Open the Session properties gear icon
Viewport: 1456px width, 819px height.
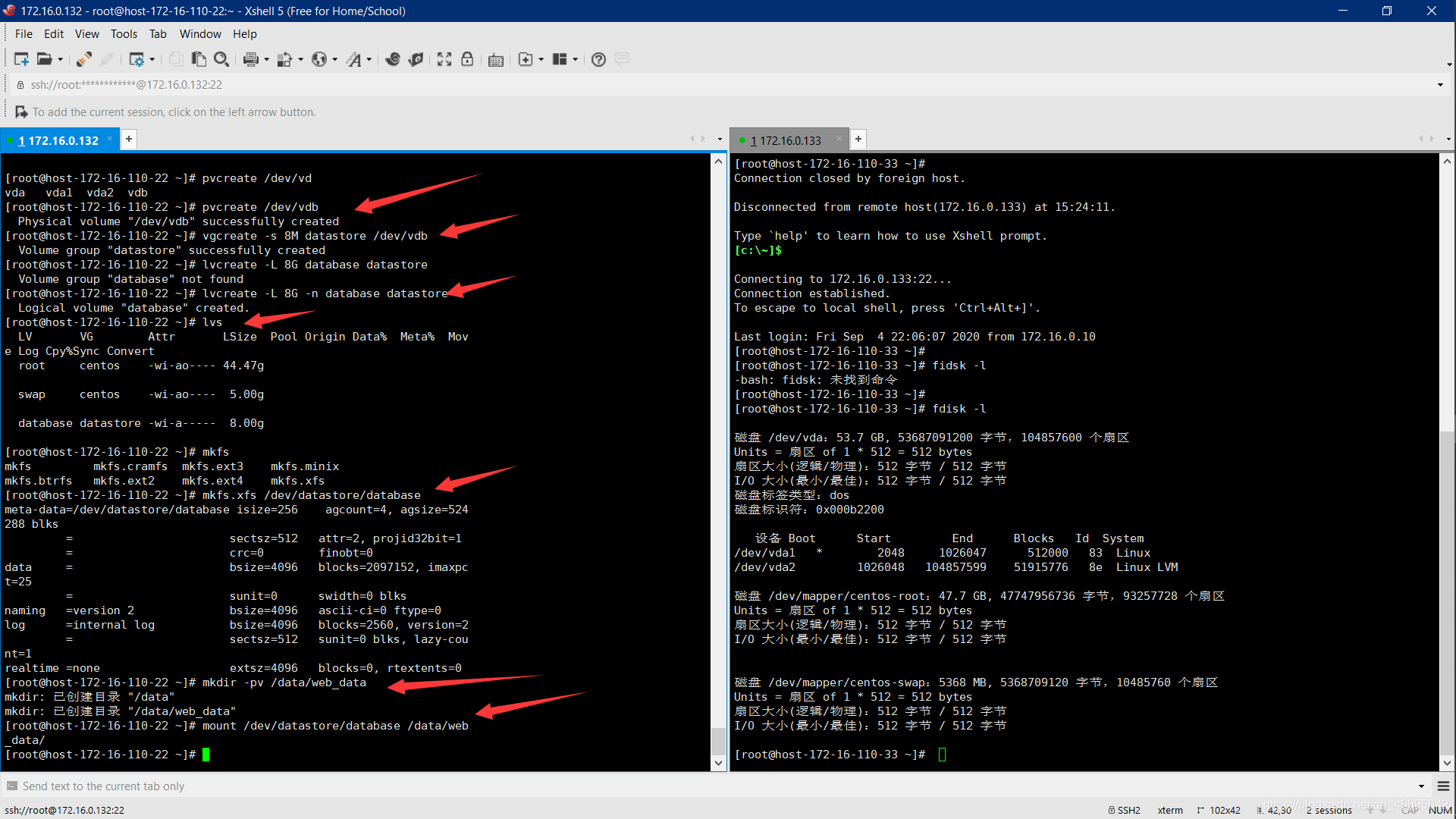(136, 59)
